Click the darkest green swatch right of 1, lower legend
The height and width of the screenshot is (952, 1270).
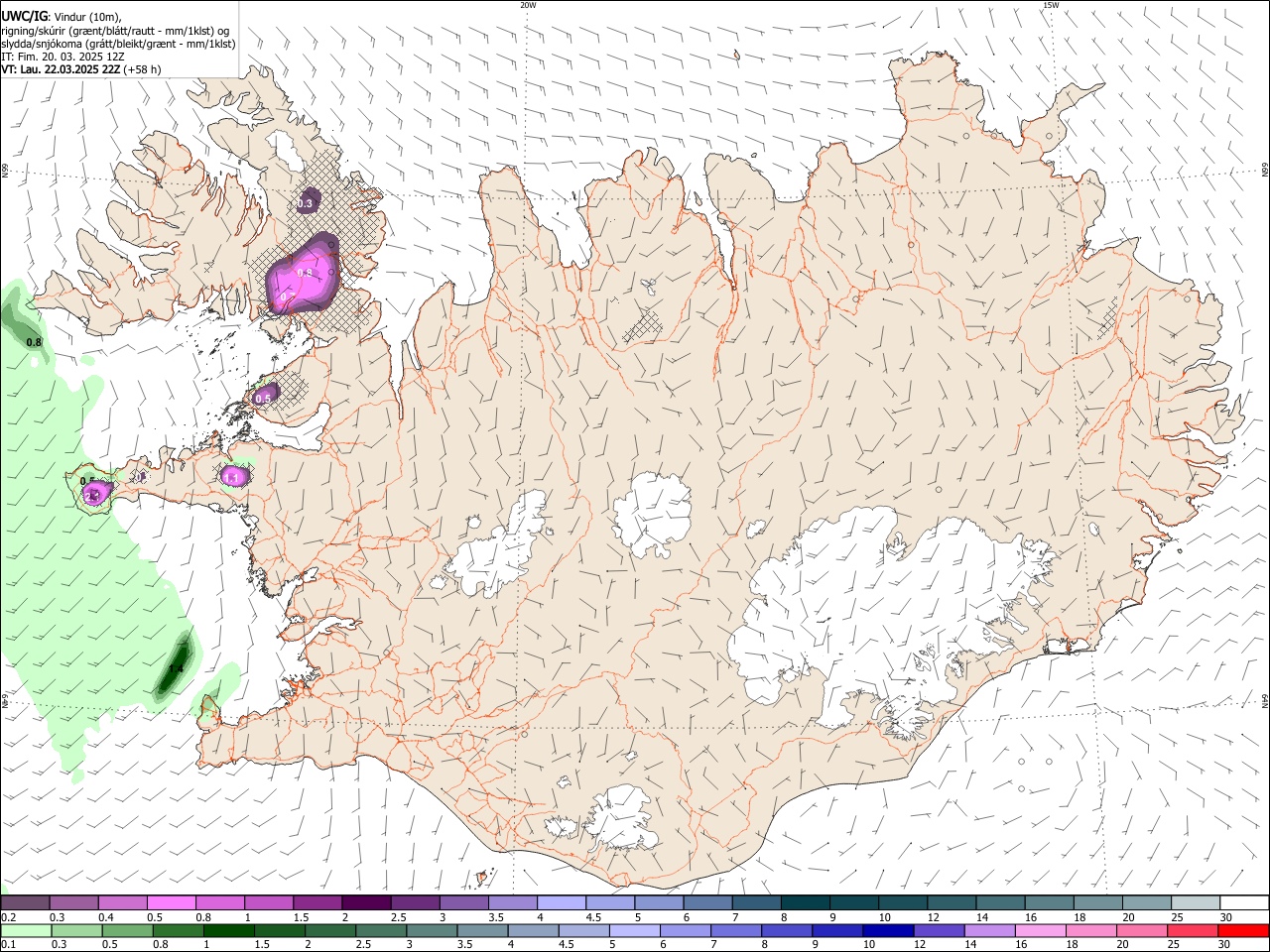[228, 931]
